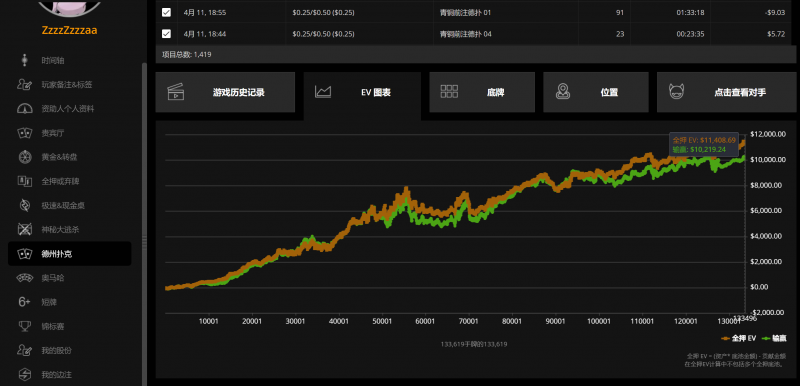800x386 pixels.
Task: Click duration 01:33:18
Action: [691, 12]
